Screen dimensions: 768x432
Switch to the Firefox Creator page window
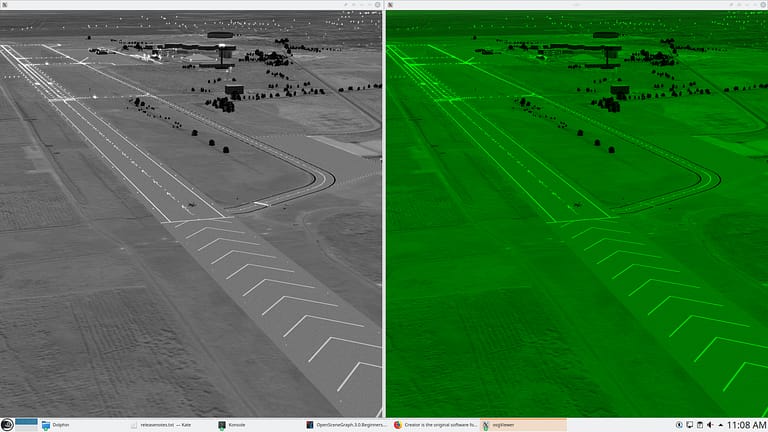click(434, 425)
